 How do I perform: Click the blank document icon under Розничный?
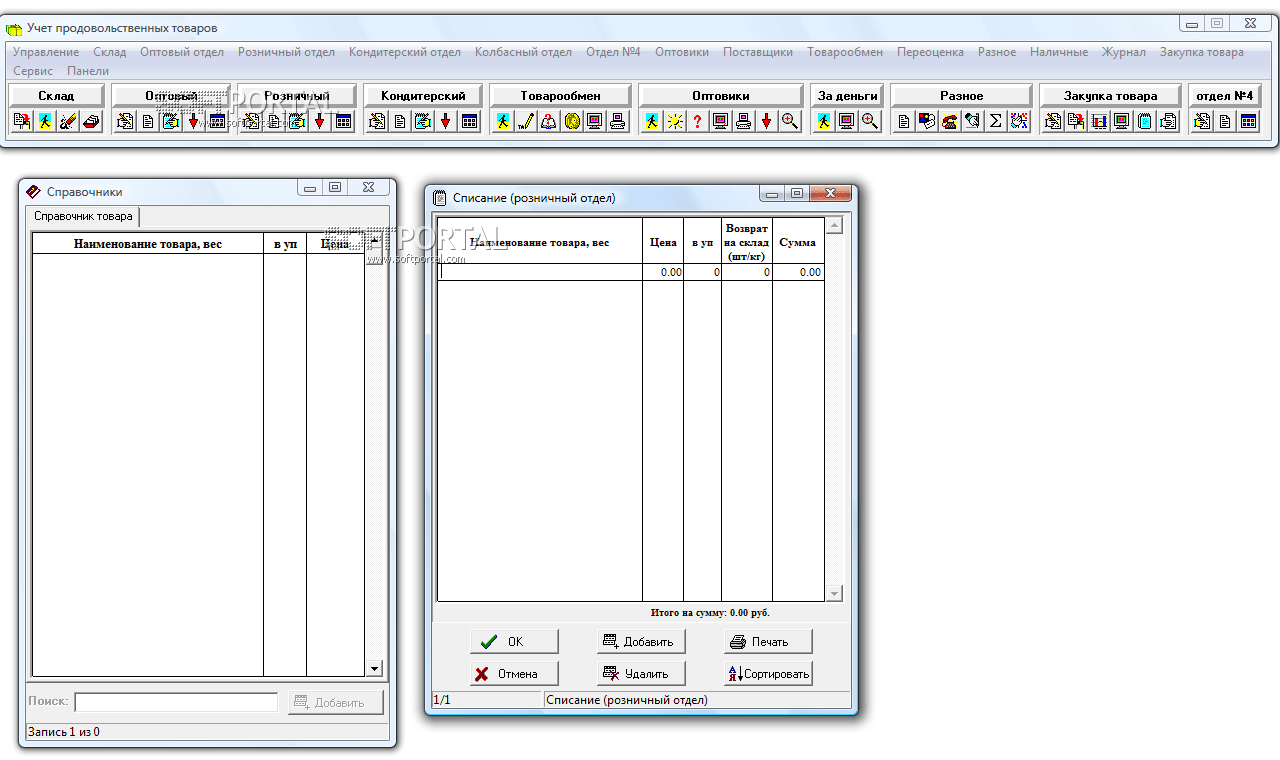pyautogui.click(x=274, y=121)
